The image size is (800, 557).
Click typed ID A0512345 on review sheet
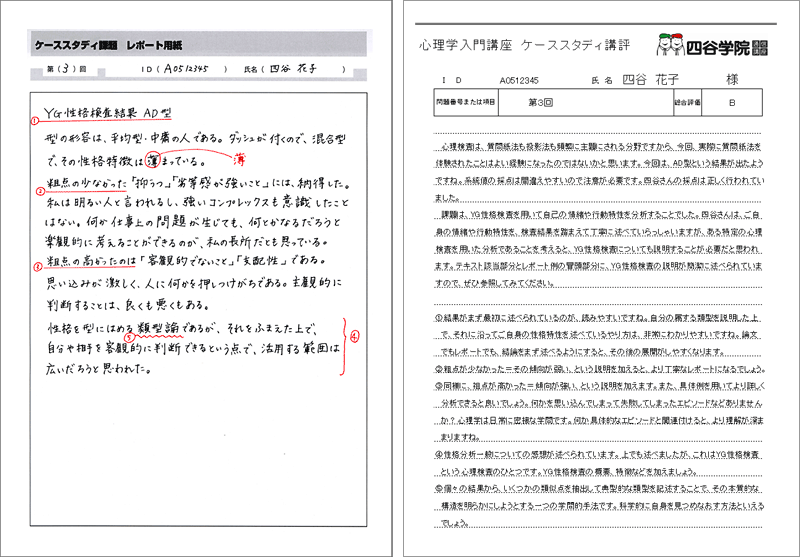click(519, 81)
